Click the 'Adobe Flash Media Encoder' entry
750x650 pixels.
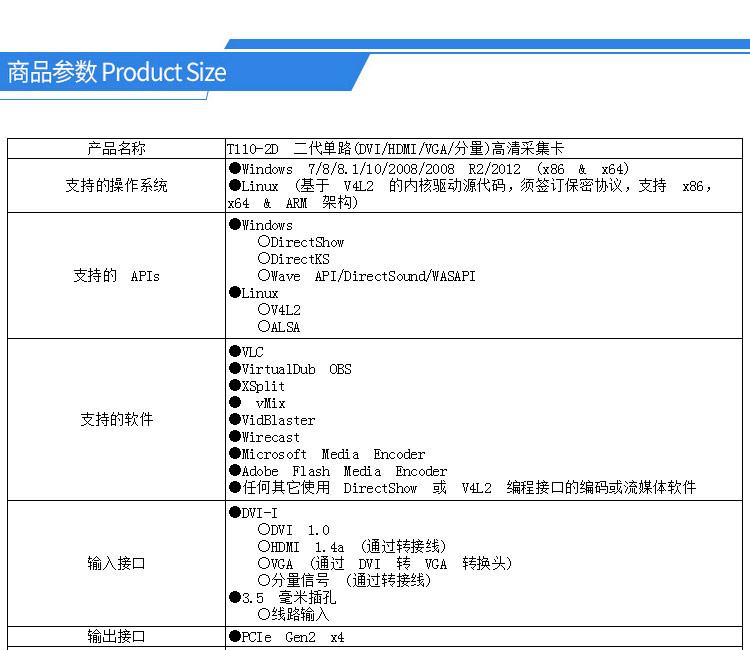coord(338,471)
